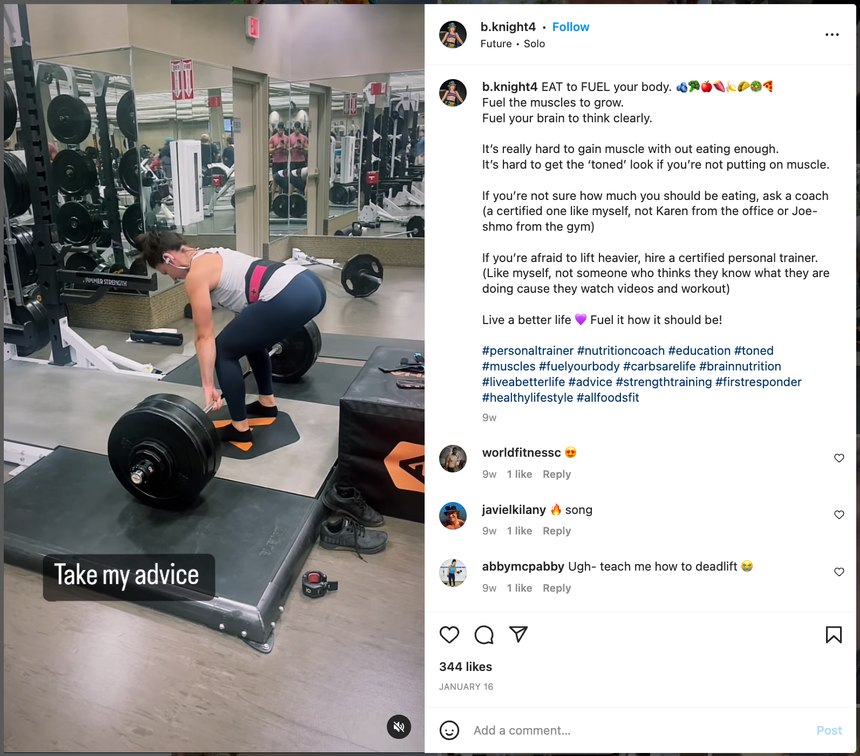The width and height of the screenshot is (860, 756).
Task: Like the post with the heart icon
Action: (x=449, y=635)
